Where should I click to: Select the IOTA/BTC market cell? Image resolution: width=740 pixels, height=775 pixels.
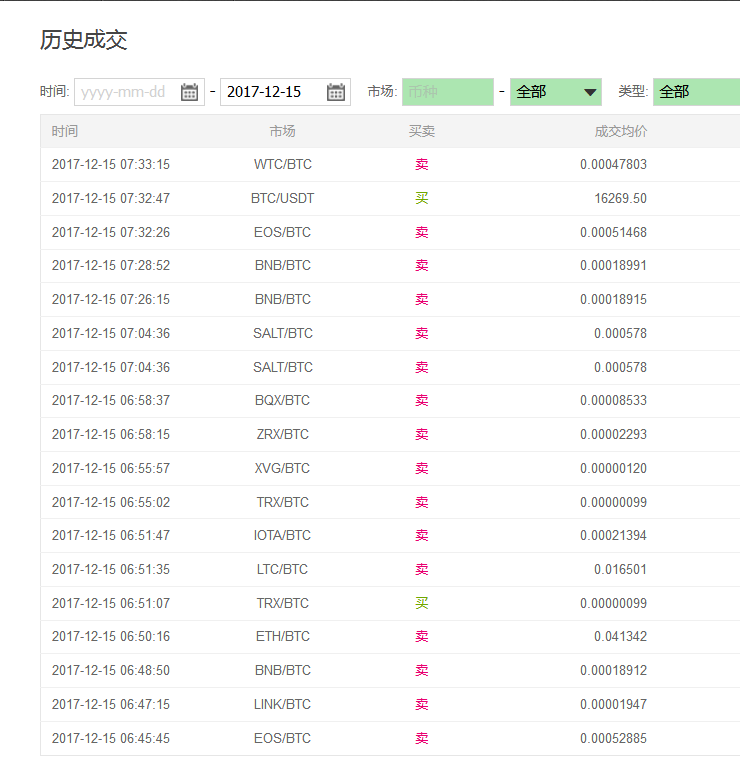[x=282, y=535]
